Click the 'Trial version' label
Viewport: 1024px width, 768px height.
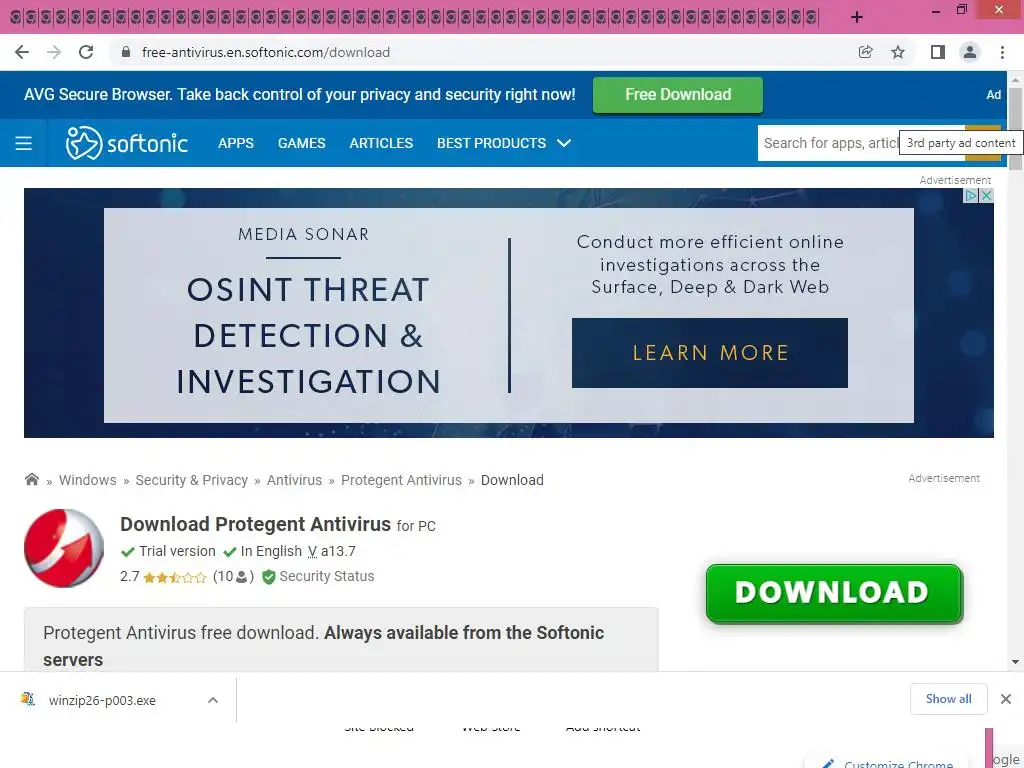[177, 551]
